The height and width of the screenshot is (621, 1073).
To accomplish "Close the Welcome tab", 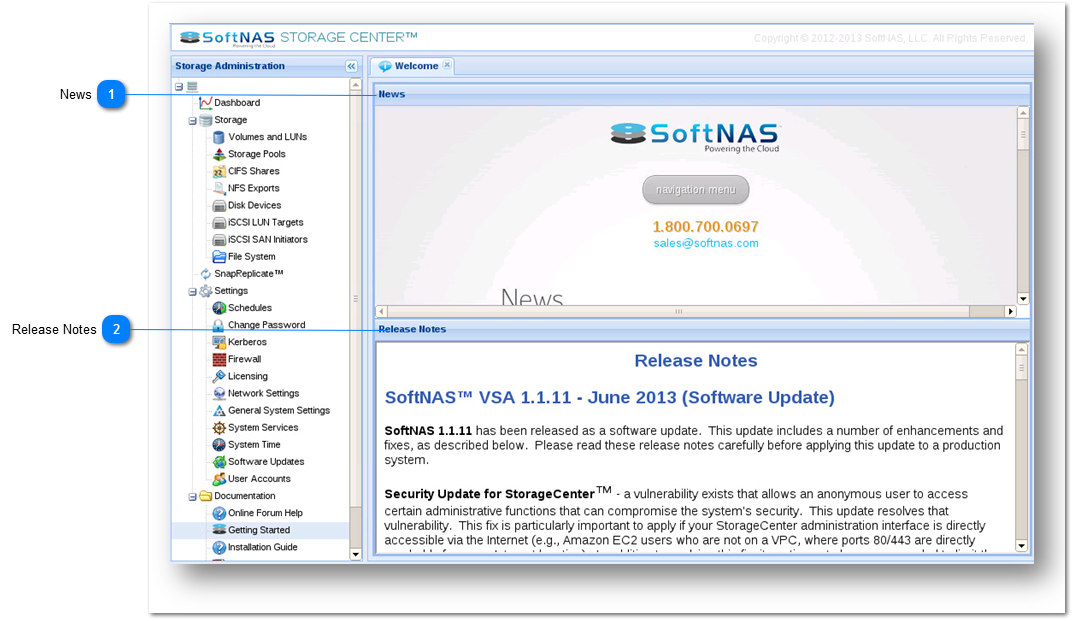I will point(447,65).
